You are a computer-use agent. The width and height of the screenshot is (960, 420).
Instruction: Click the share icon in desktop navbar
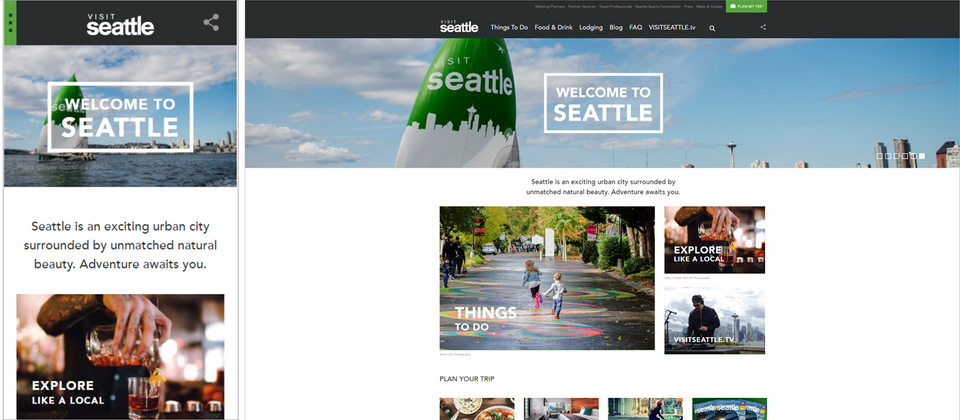[x=763, y=27]
